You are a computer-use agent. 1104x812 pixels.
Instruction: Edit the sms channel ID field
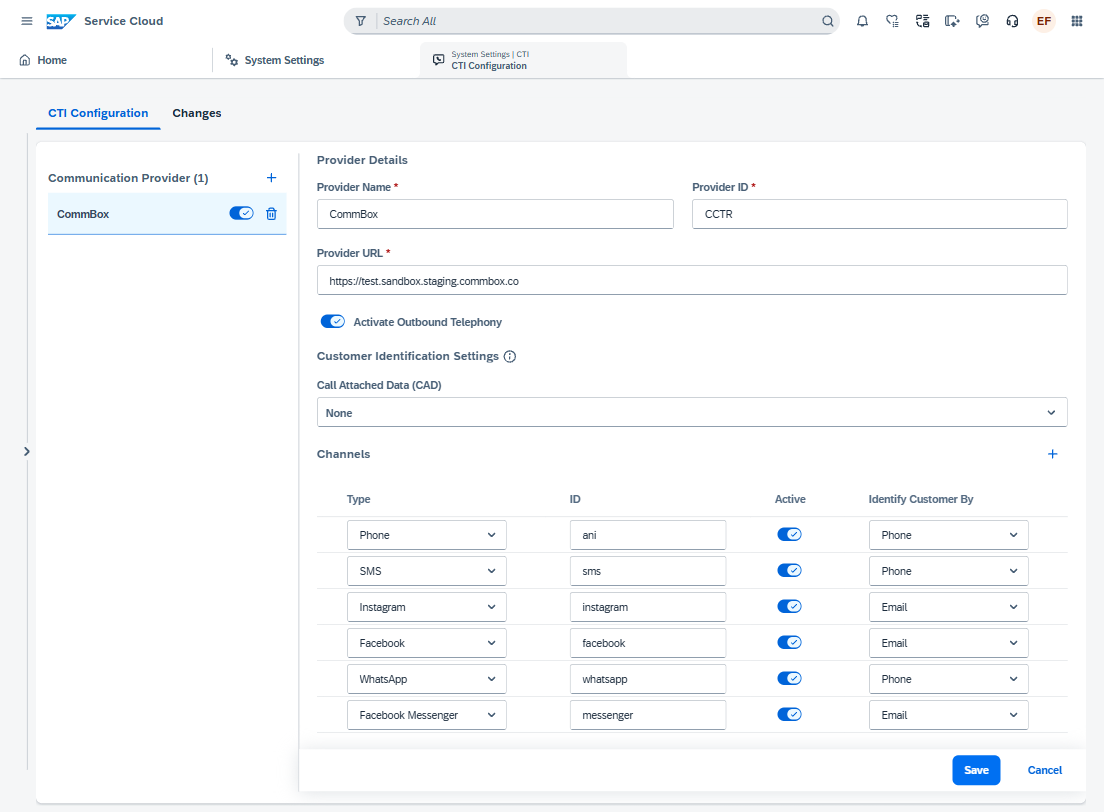pos(648,571)
